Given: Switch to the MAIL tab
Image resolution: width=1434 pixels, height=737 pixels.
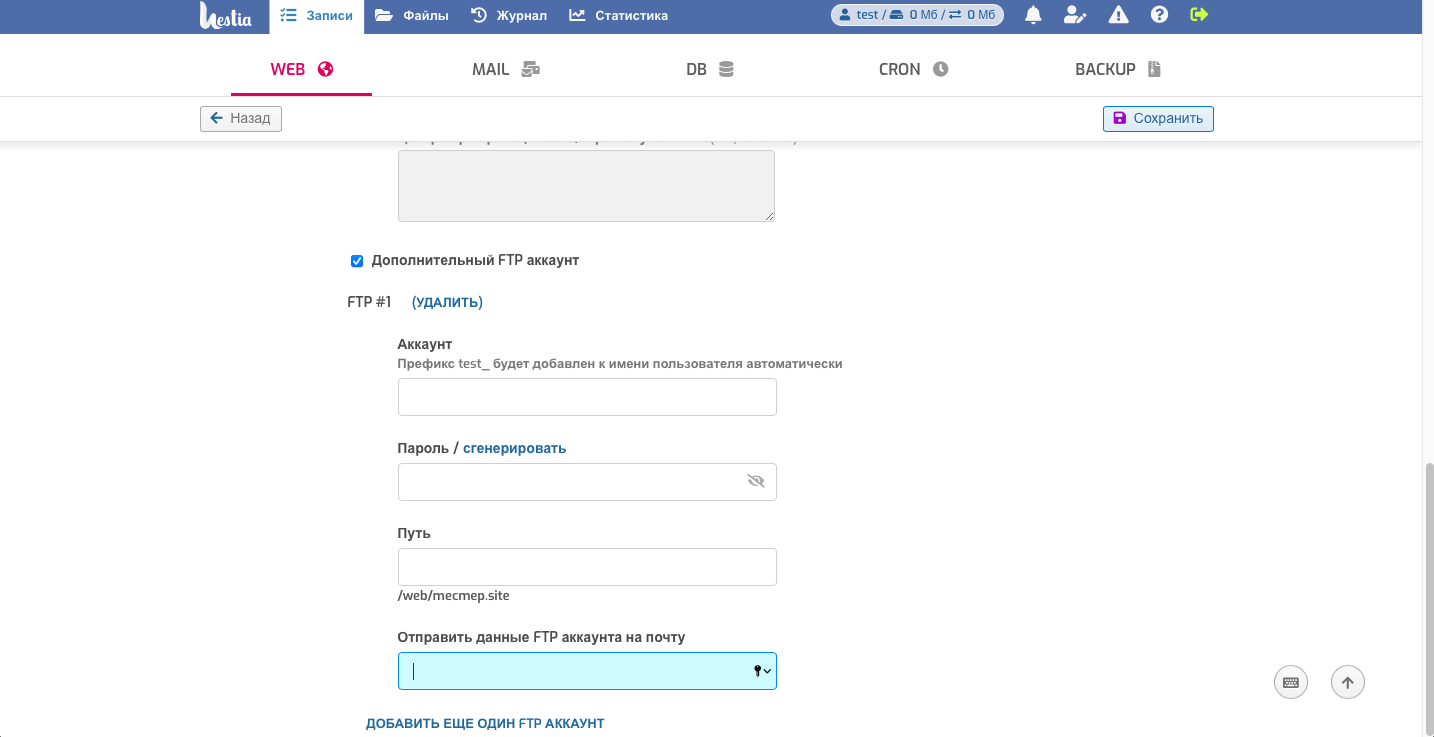Looking at the screenshot, I should (506, 69).
